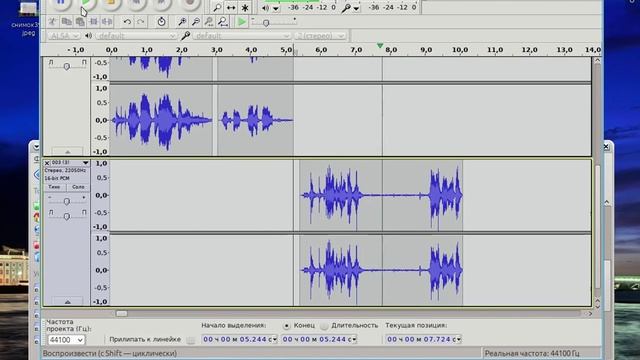
Task: Click the 10,0 mark on the timeline ruler
Action: click(460, 50)
